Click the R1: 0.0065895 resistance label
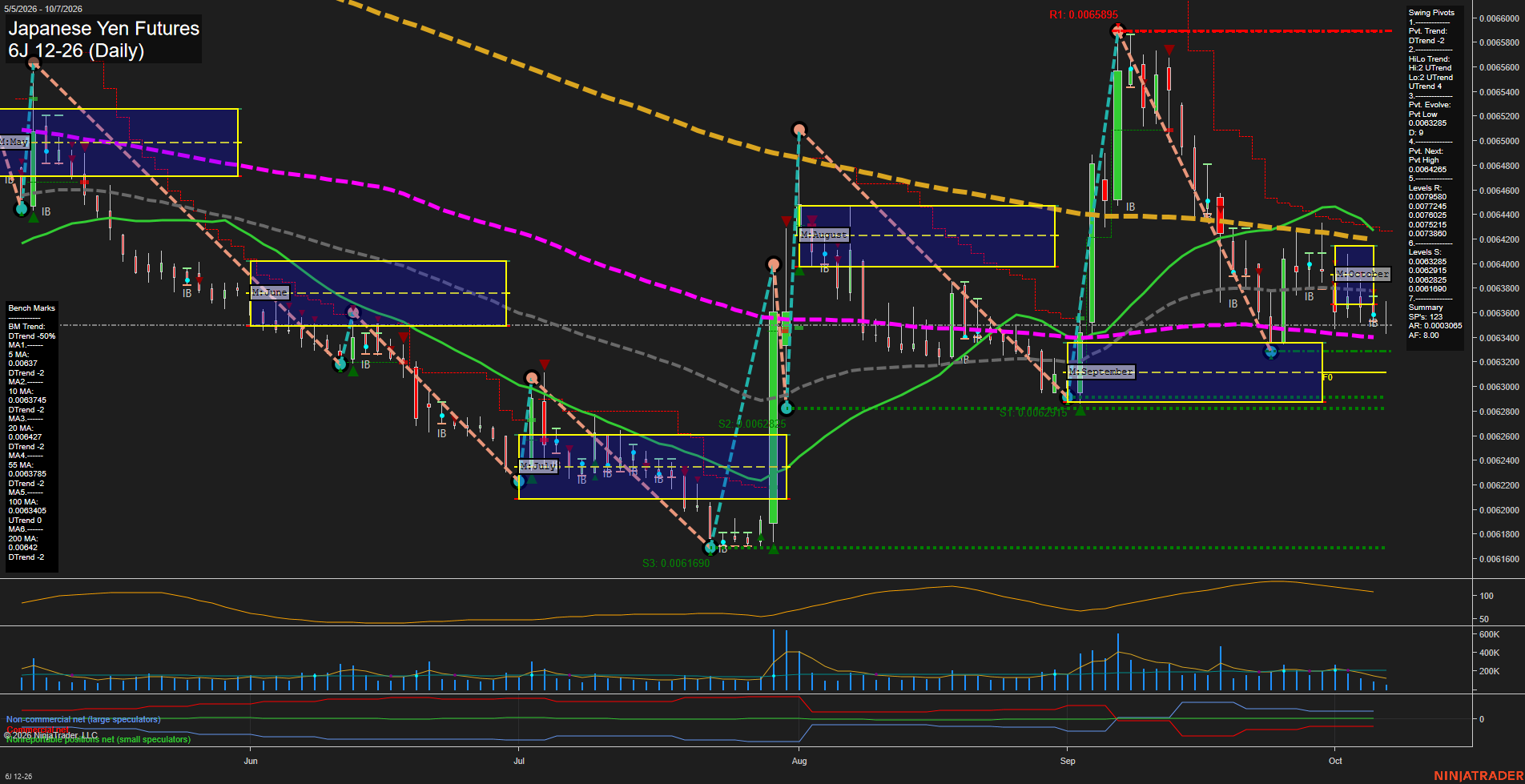This screenshot has height=784, width=1525. [1083, 14]
